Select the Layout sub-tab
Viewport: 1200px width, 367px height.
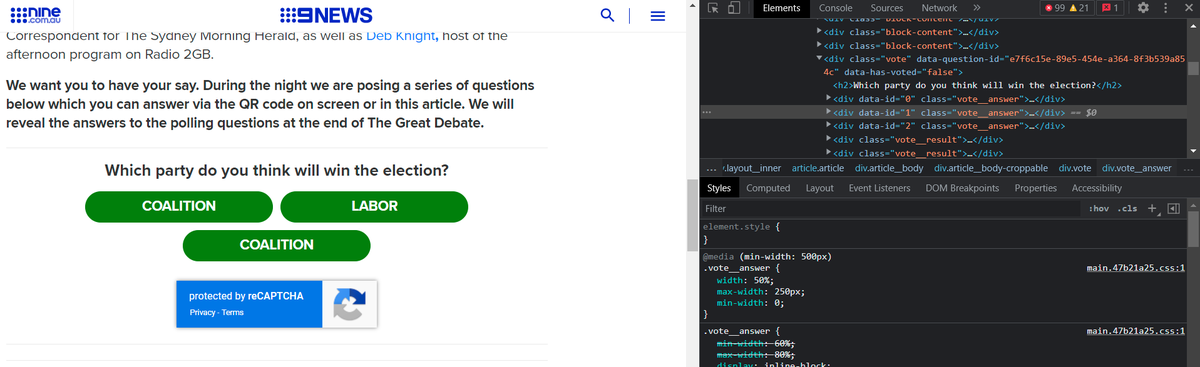point(819,188)
